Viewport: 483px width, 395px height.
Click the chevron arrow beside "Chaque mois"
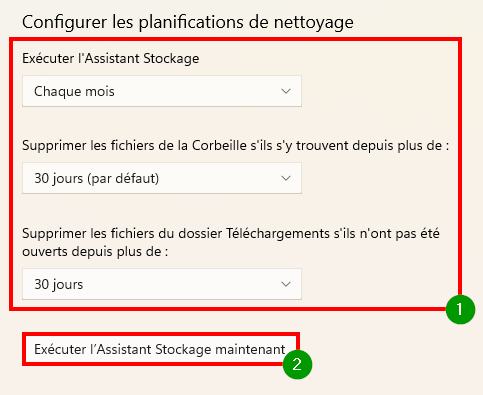[286, 91]
